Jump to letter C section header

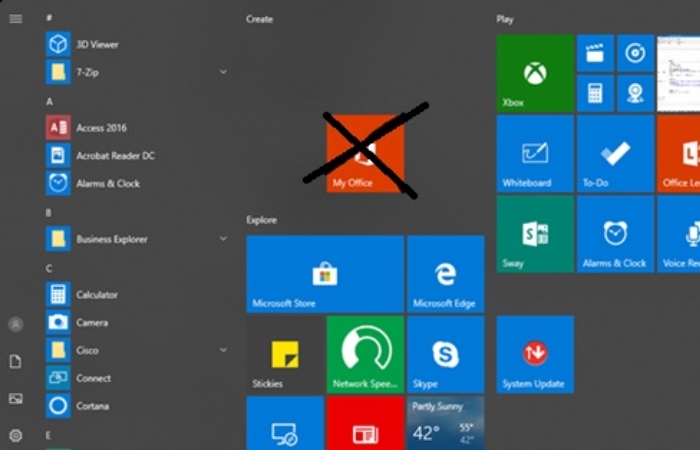pyautogui.click(x=49, y=268)
